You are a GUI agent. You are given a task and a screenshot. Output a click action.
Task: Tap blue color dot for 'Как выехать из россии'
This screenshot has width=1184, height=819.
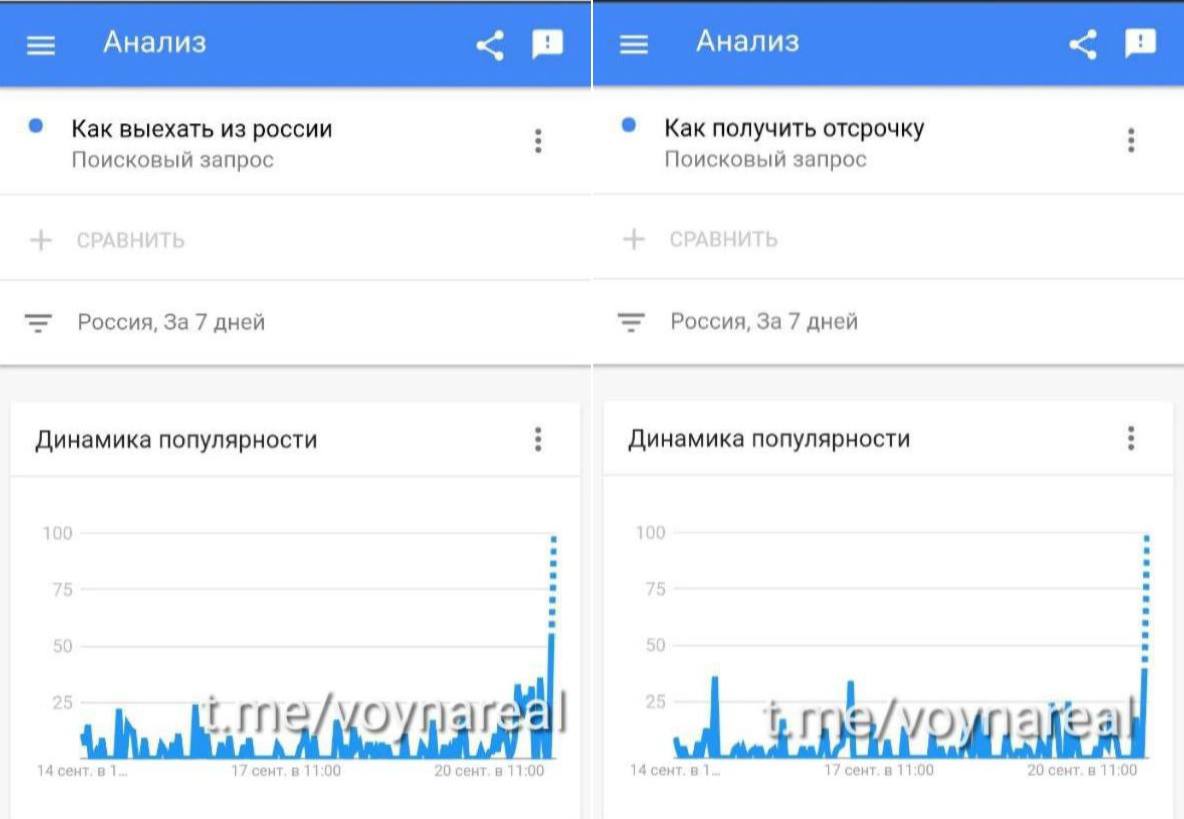coord(36,127)
